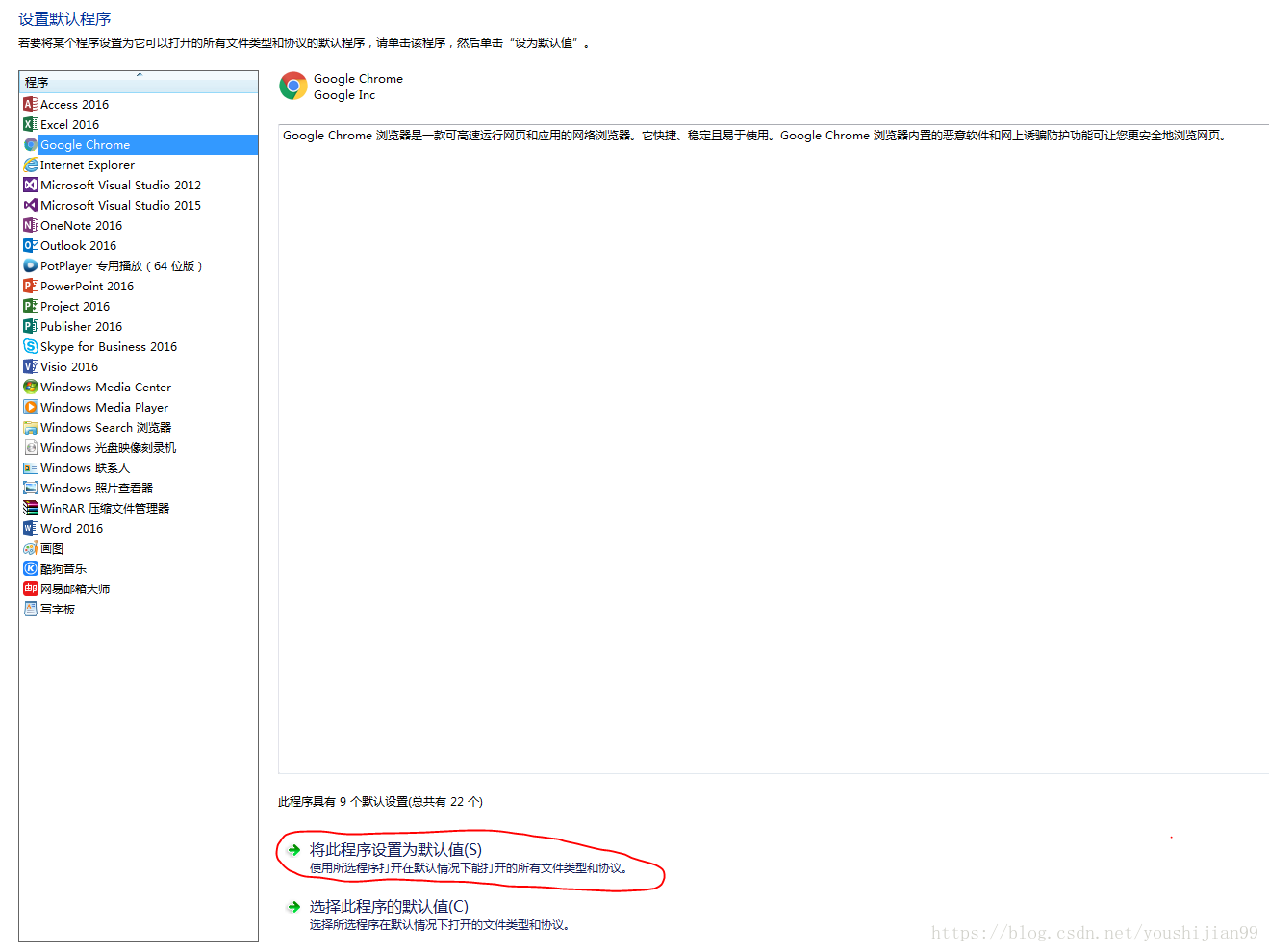Select OneNote 2016 entry
Screen dimensions: 1269x952
[x=81, y=225]
